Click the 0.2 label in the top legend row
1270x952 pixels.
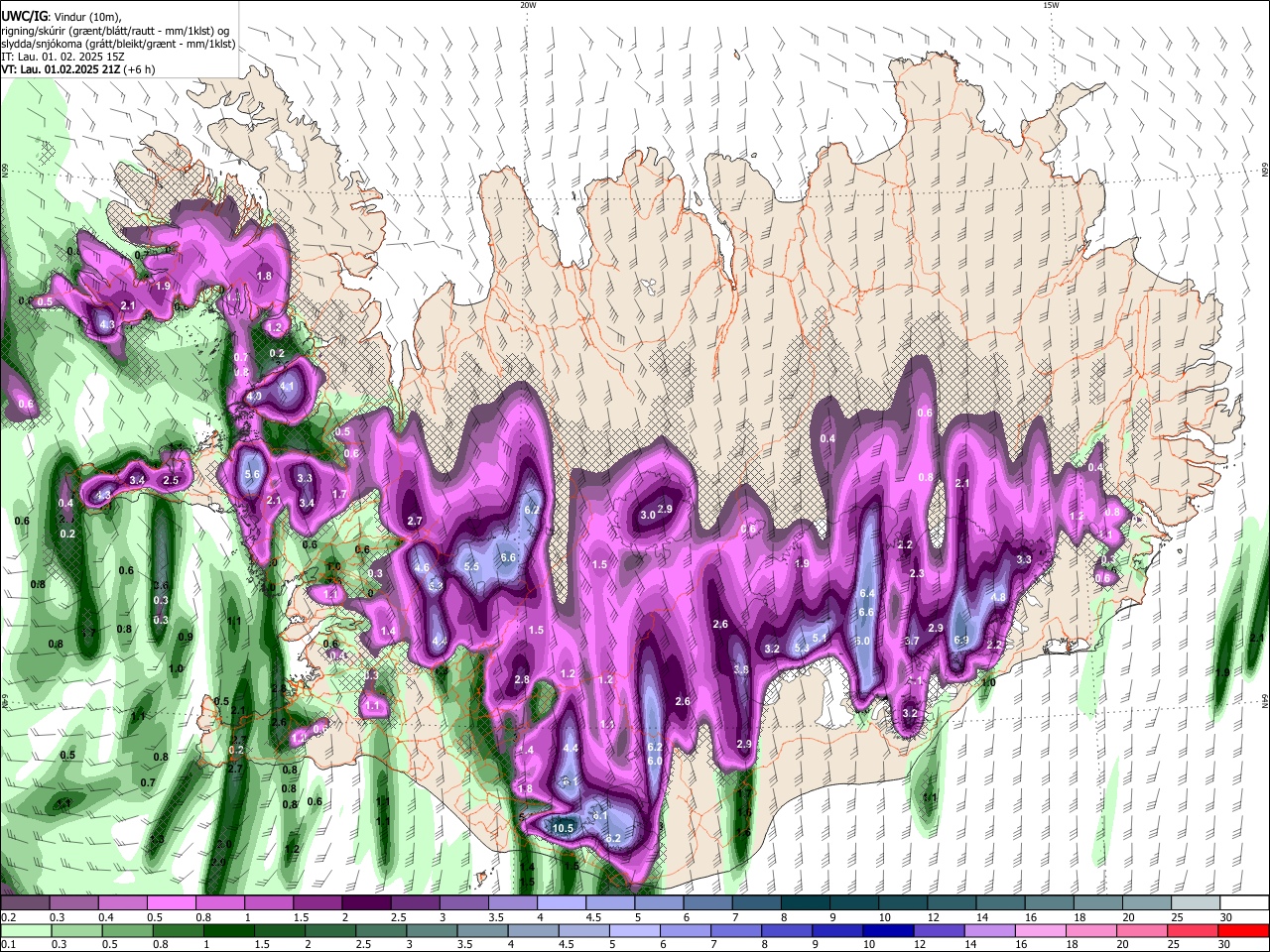9,917
